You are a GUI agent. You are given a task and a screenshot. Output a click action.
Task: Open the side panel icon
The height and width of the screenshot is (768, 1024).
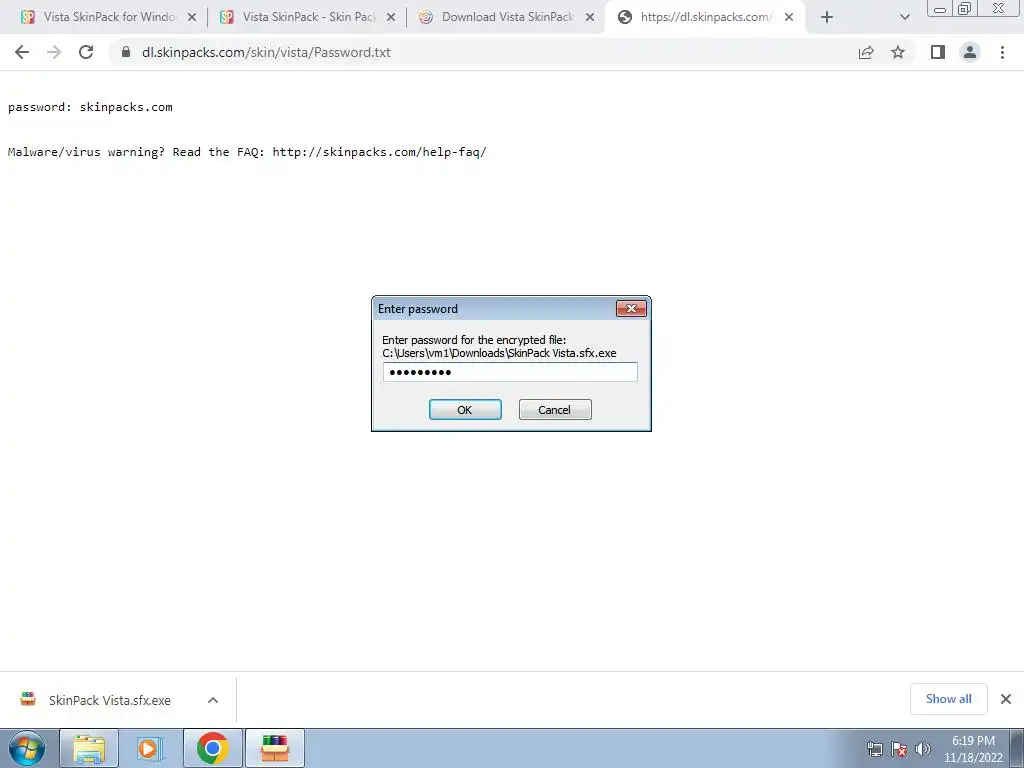(x=938, y=52)
